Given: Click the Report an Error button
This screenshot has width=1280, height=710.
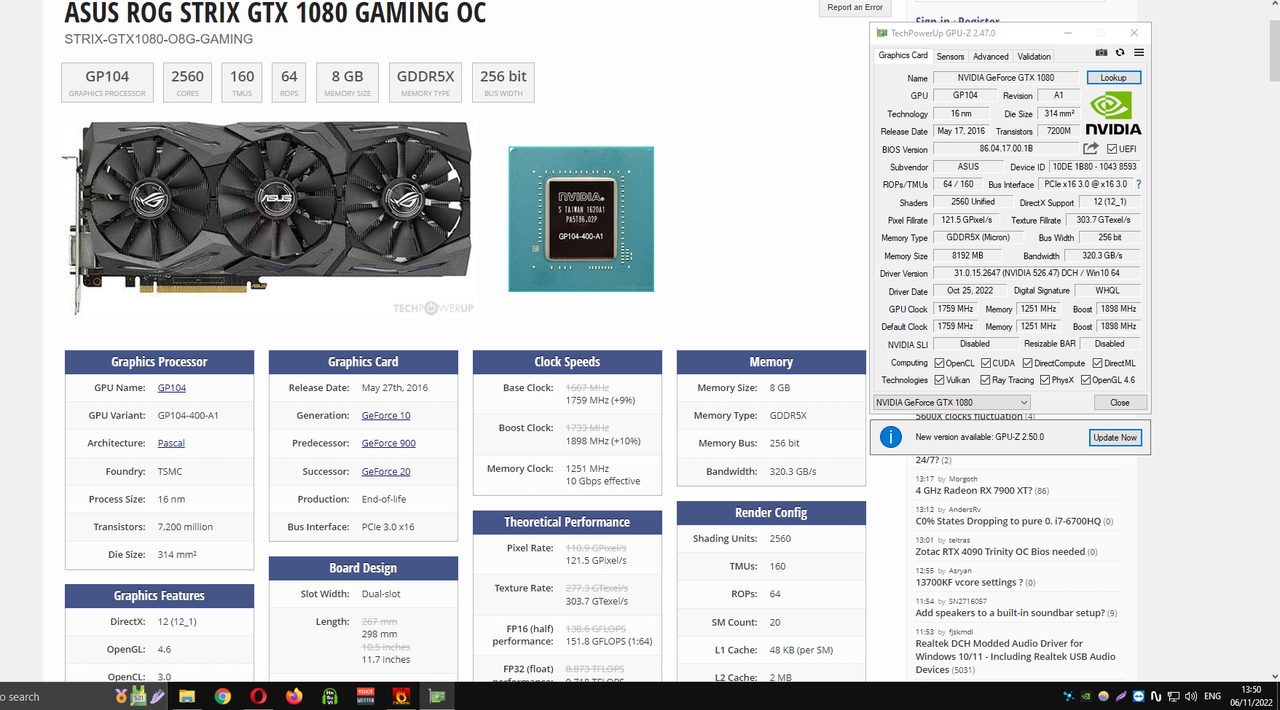Looking at the screenshot, I should point(854,8).
